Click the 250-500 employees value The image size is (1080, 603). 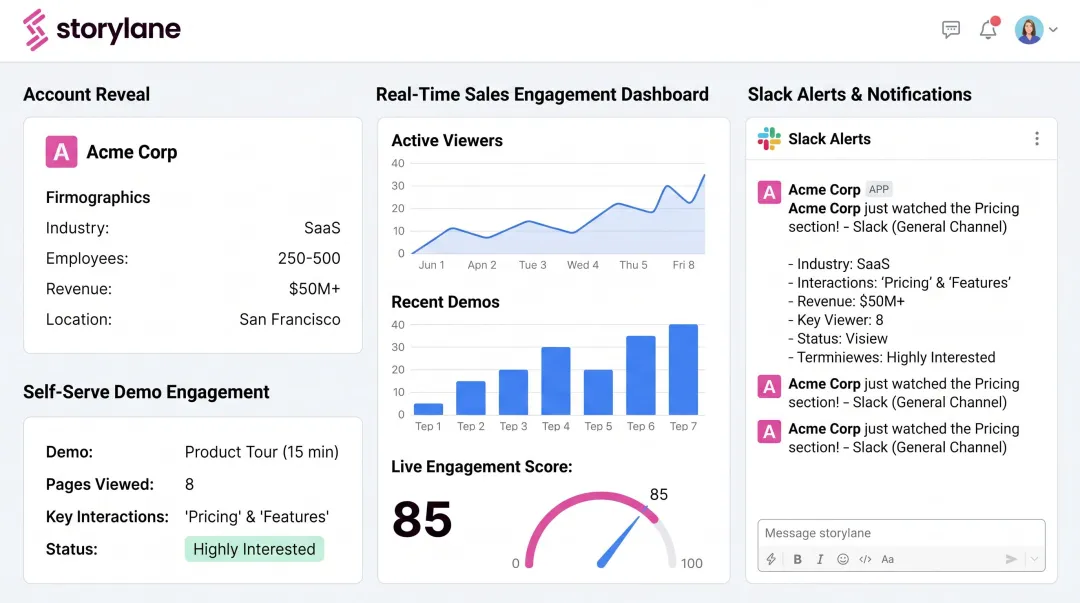coord(309,258)
